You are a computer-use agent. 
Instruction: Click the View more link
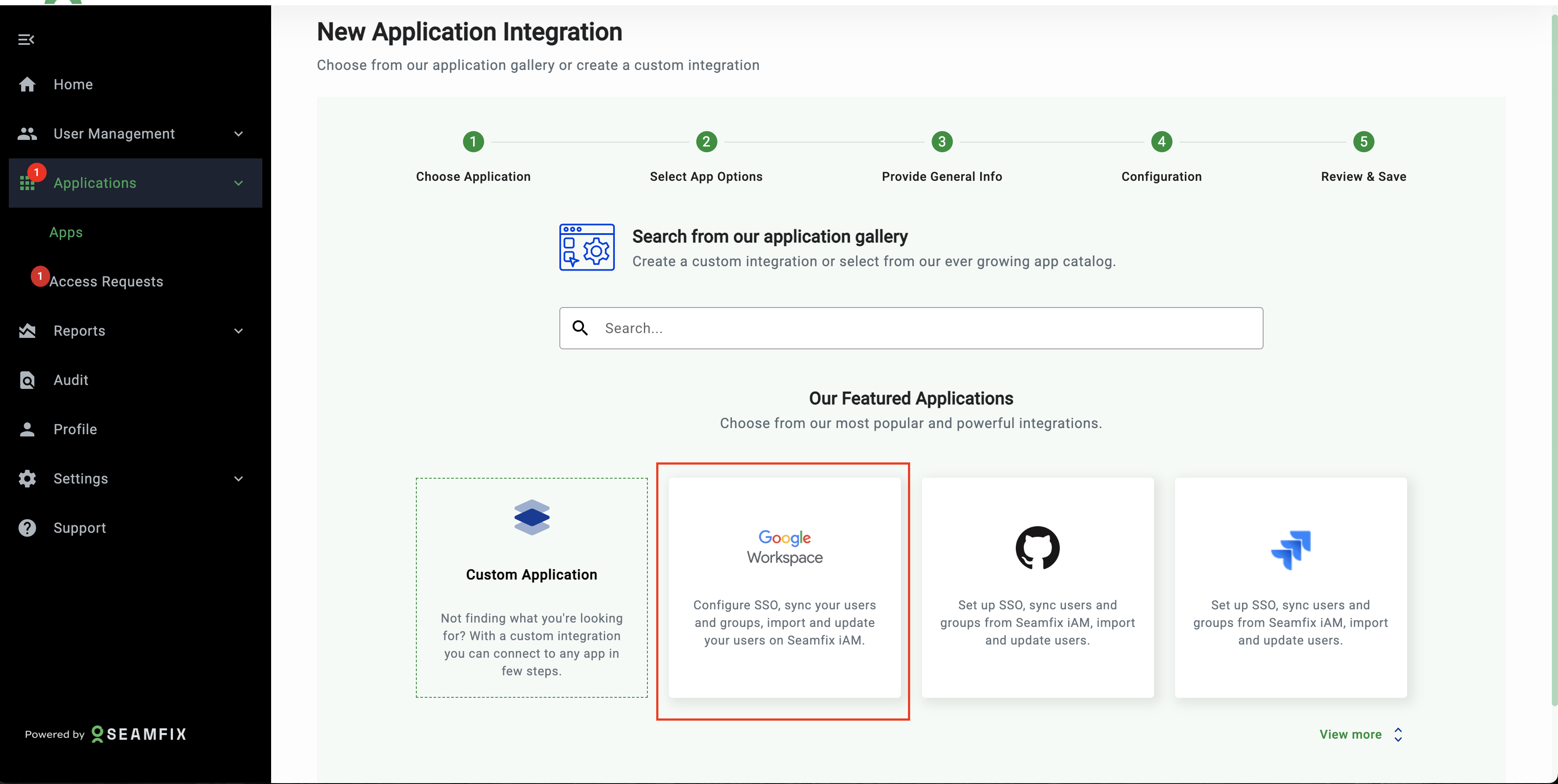click(x=1350, y=734)
